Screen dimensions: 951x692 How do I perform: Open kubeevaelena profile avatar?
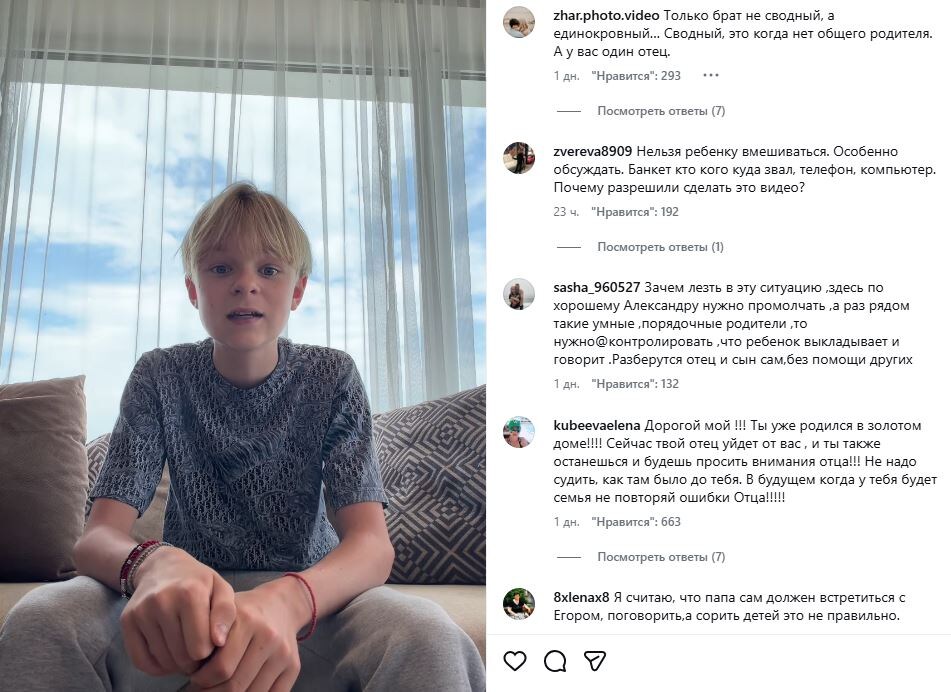(518, 432)
